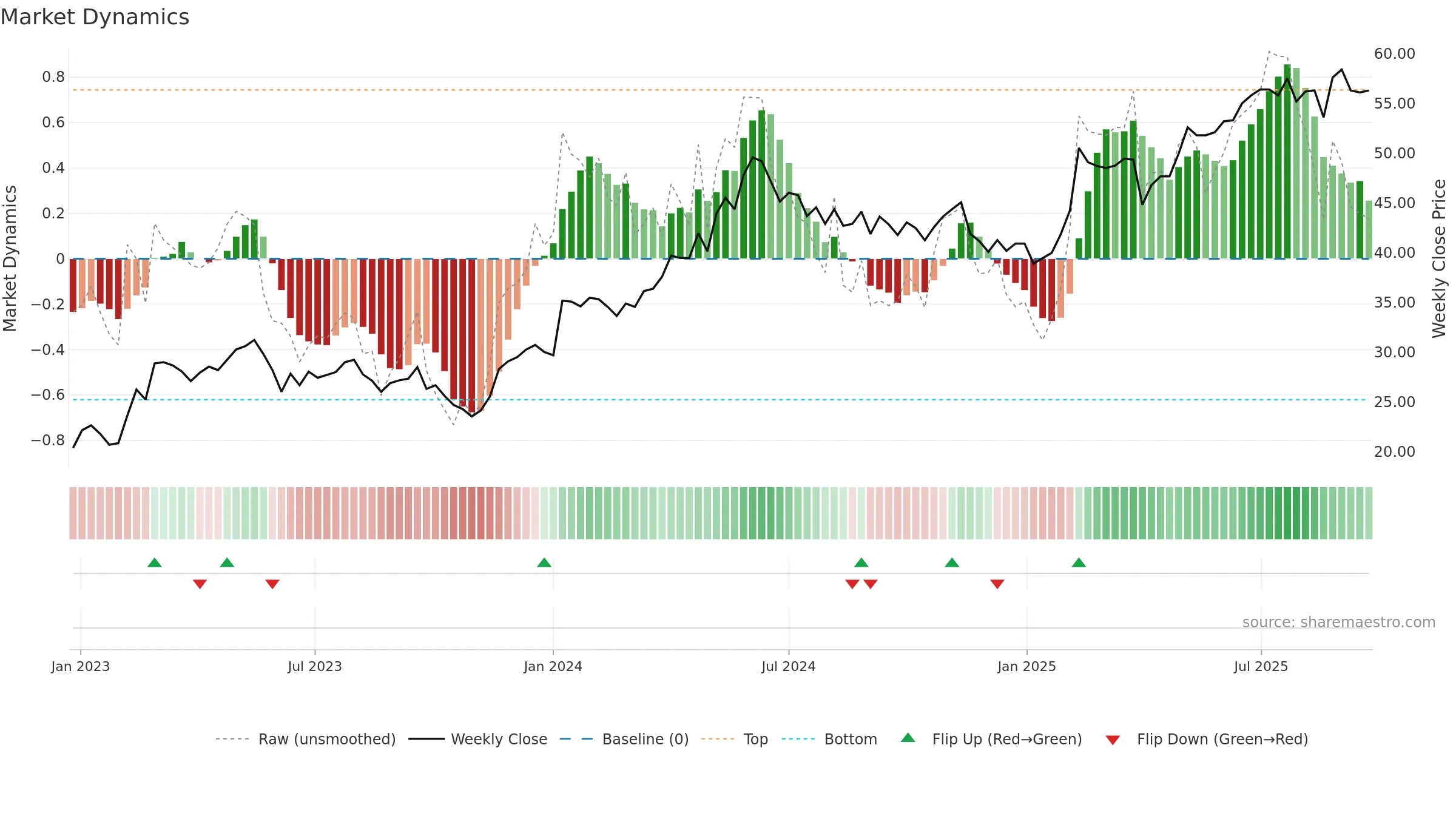Click the vertical Market Dynamics axis title
The height and width of the screenshot is (819, 1456).
10,258
